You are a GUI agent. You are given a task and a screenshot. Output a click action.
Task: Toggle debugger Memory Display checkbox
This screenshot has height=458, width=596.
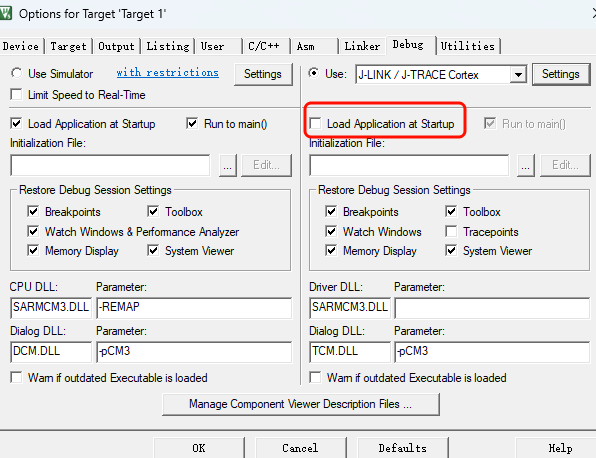[x=331, y=250]
